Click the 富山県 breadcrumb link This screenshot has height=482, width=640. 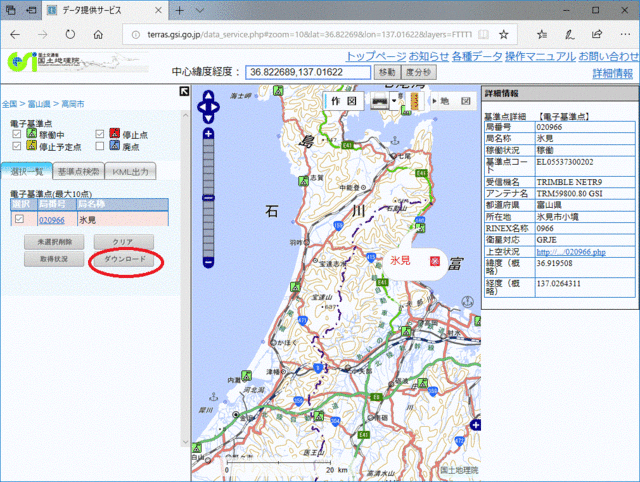click(x=39, y=104)
